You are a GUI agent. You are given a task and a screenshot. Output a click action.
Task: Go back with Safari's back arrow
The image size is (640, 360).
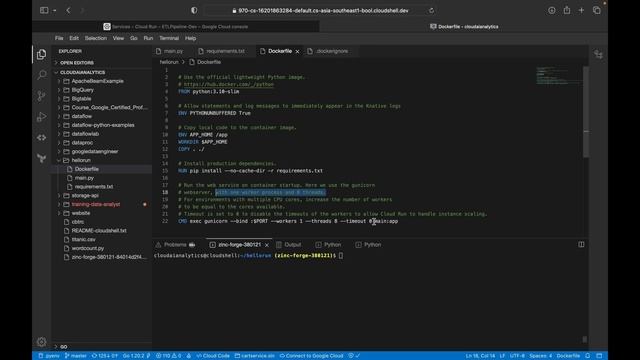[68, 10]
